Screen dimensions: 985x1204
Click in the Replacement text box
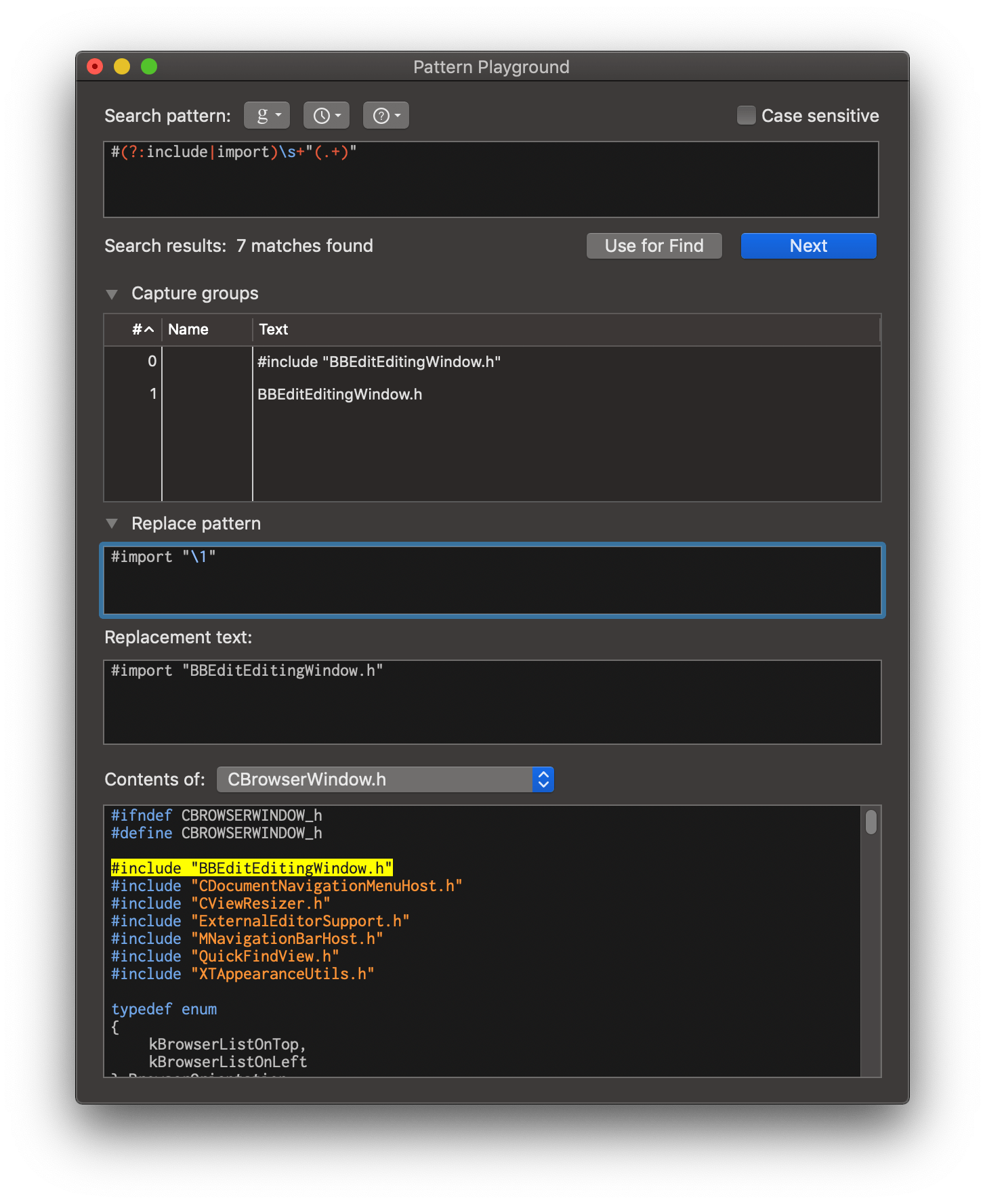tap(492, 702)
